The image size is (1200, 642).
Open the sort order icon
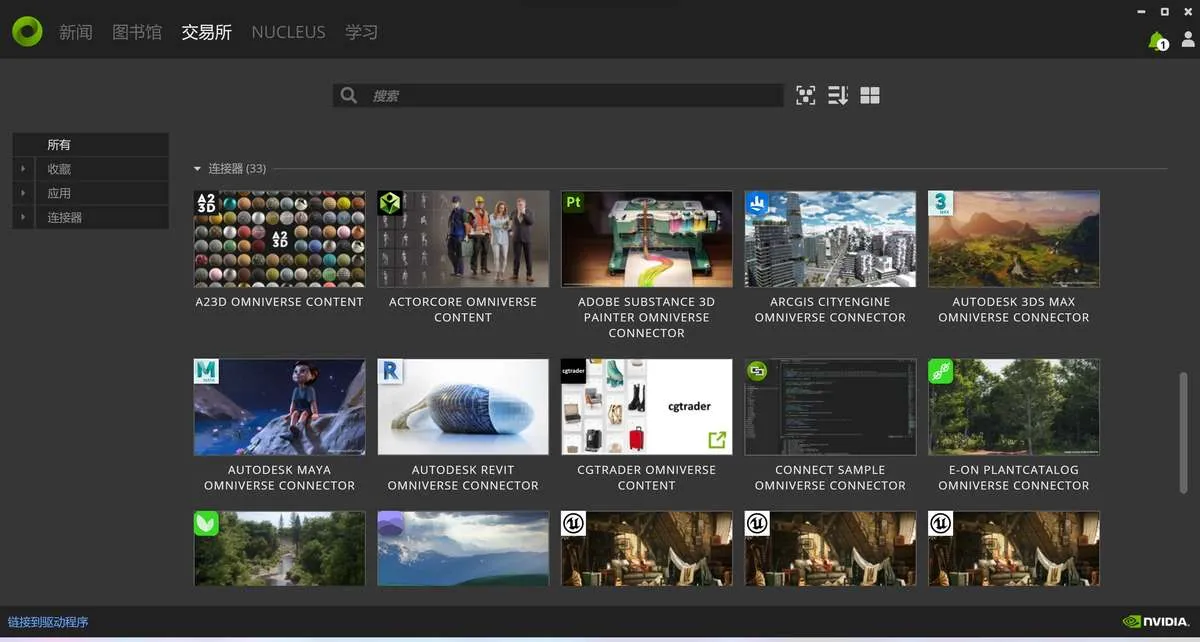pos(838,95)
